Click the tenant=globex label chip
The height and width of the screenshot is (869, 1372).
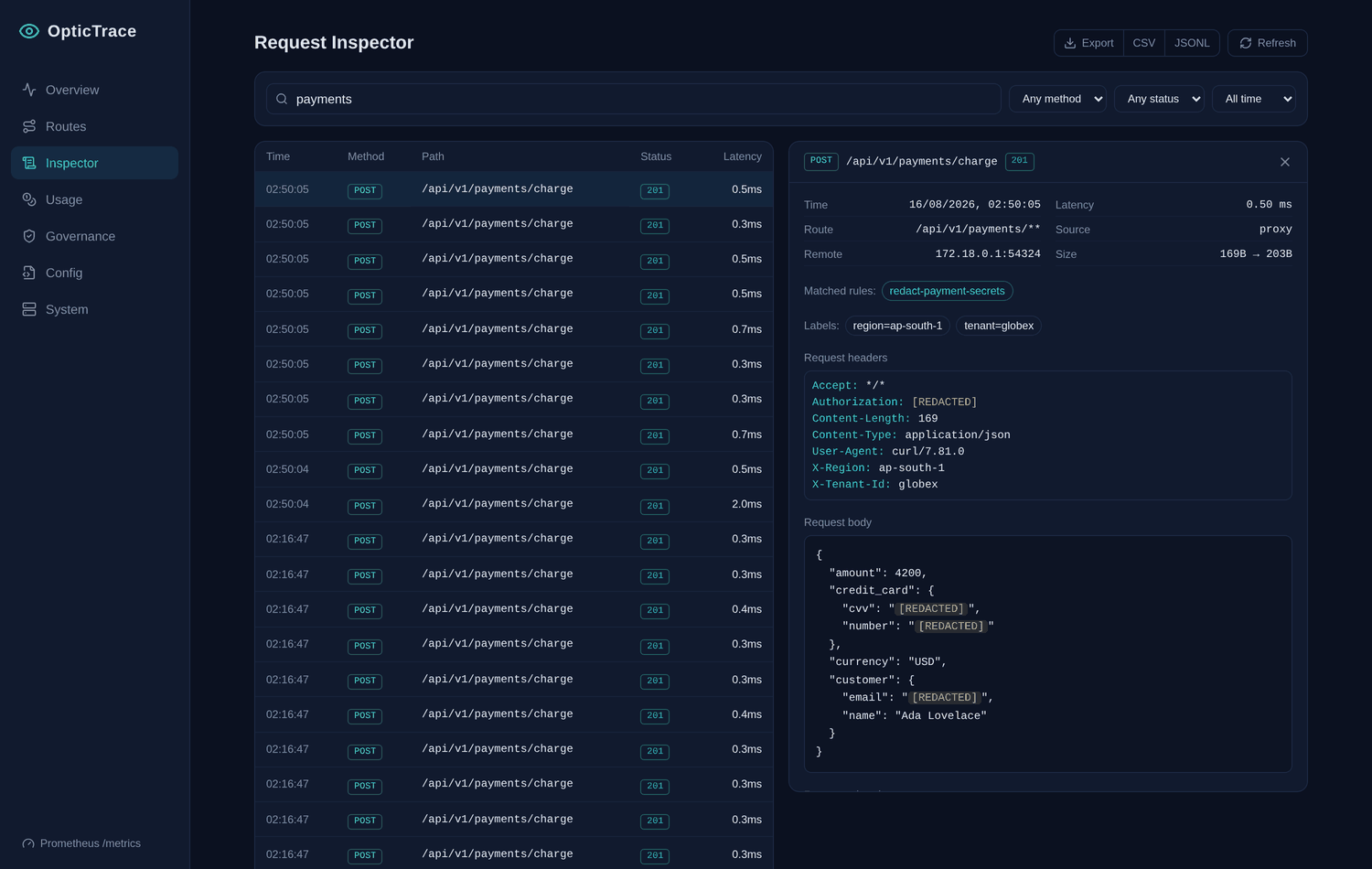[x=999, y=326]
